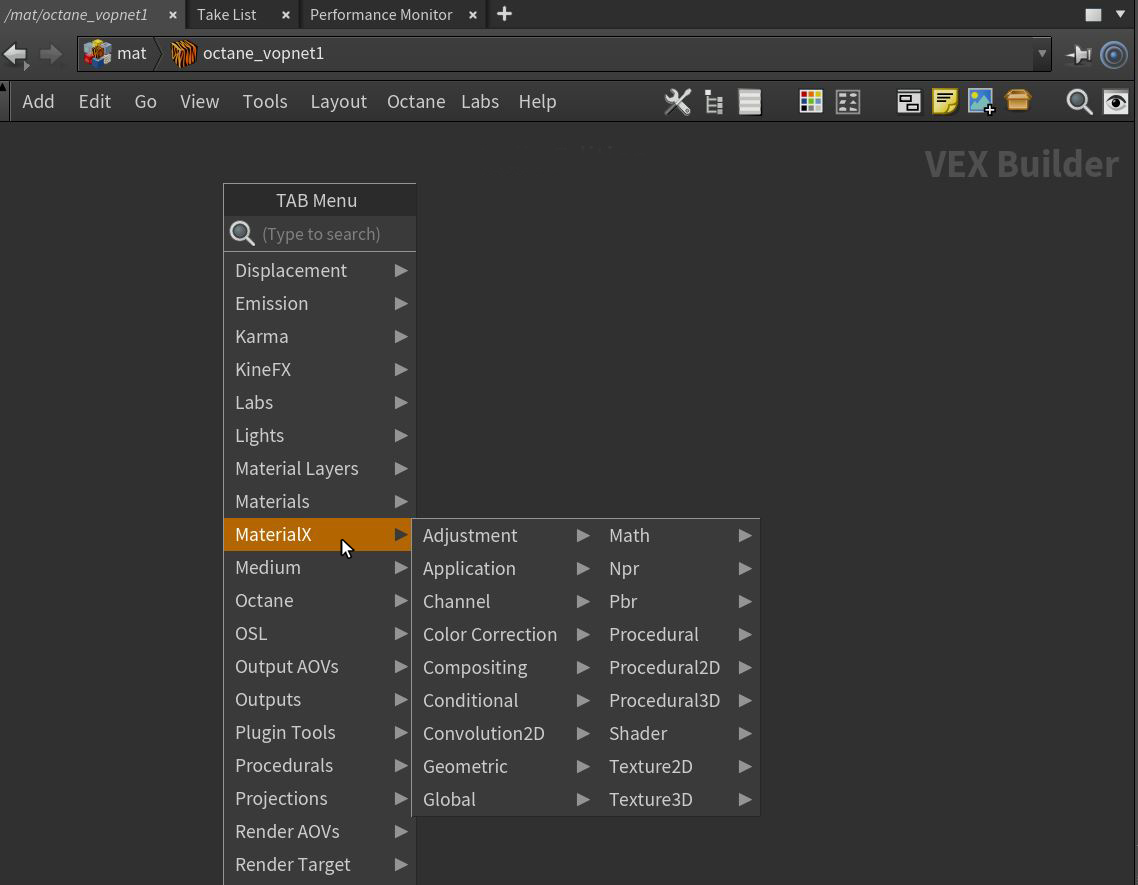Click the mat path breadcrumb button
The image size is (1138, 885).
point(117,54)
